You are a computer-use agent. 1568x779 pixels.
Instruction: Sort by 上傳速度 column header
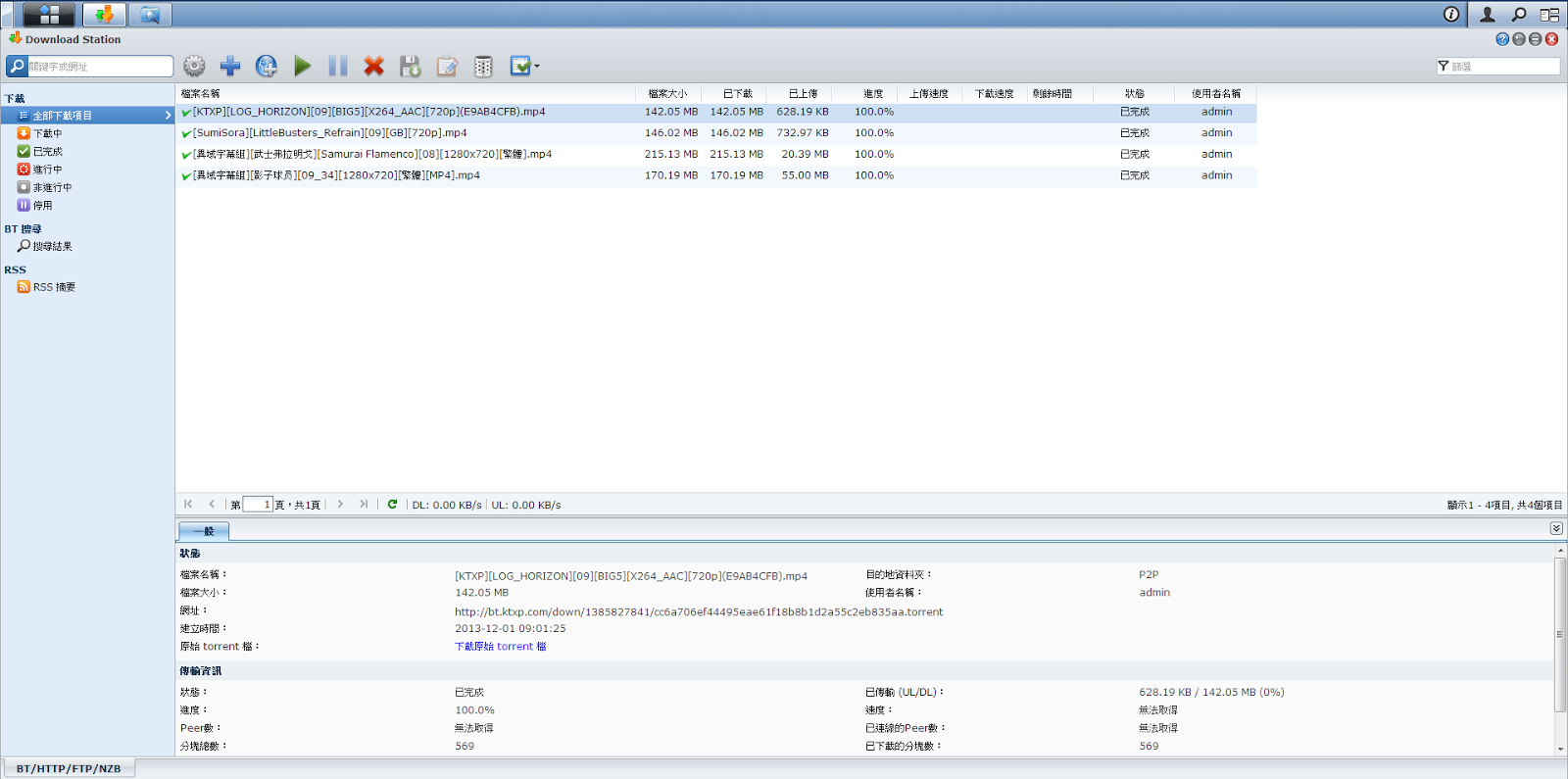pos(930,94)
